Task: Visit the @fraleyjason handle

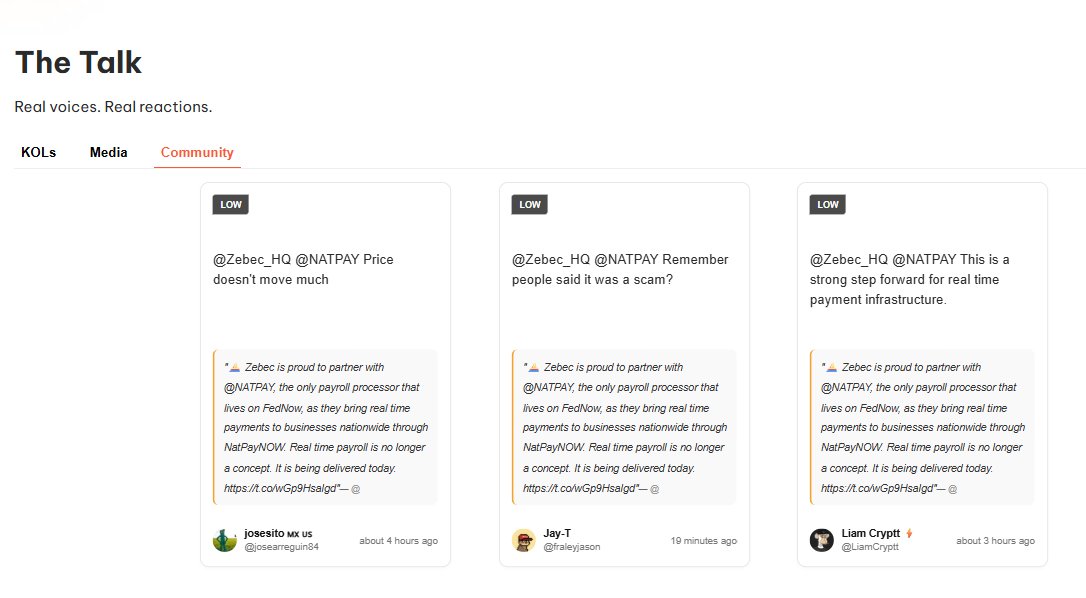Action: (x=572, y=547)
